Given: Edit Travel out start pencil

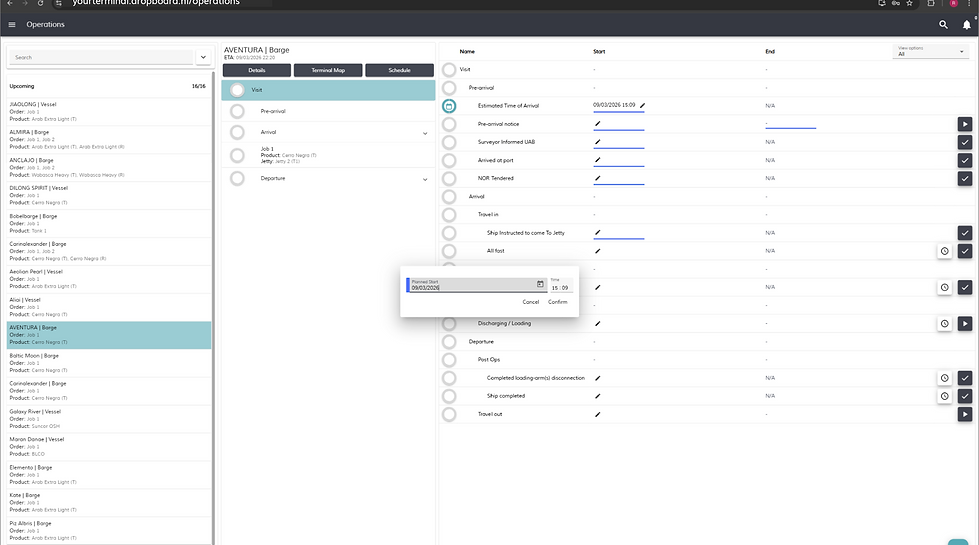Looking at the screenshot, I should tap(598, 414).
